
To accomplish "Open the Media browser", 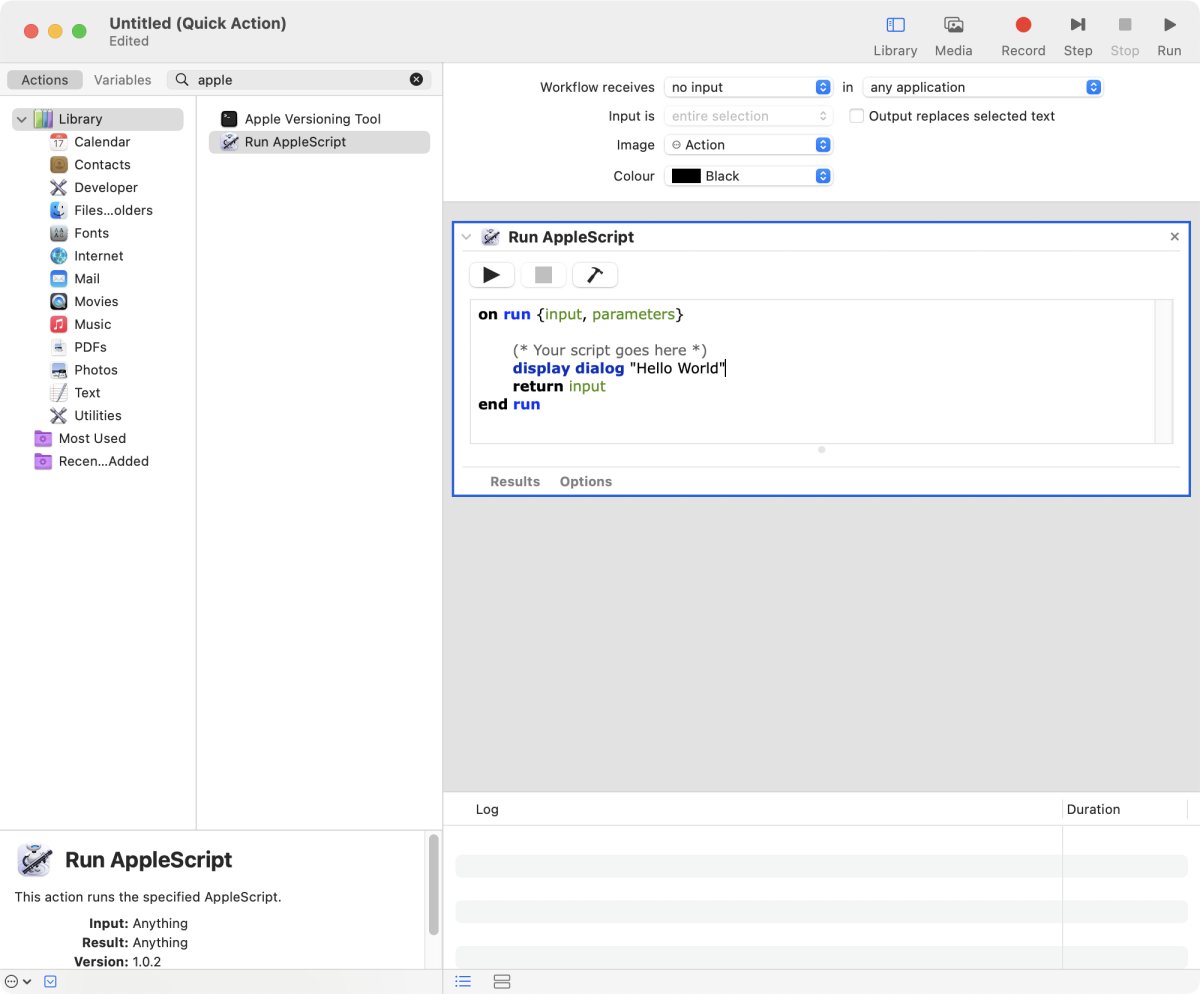I will click(953, 36).
